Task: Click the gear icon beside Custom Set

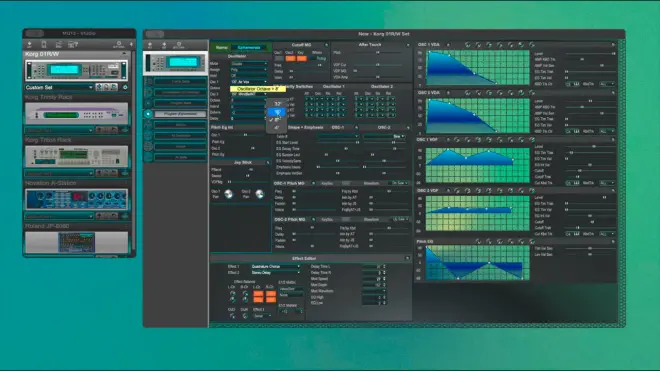Action: coord(125,87)
